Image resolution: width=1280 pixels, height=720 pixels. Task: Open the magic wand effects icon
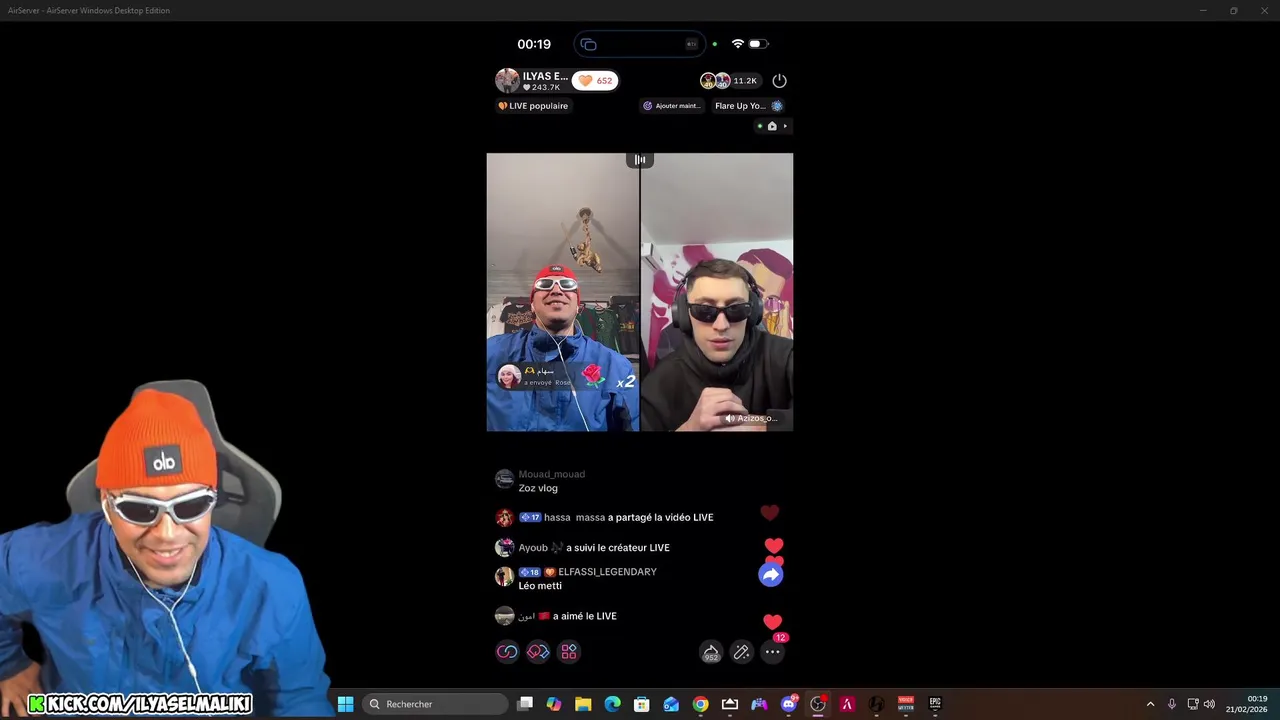(x=741, y=652)
